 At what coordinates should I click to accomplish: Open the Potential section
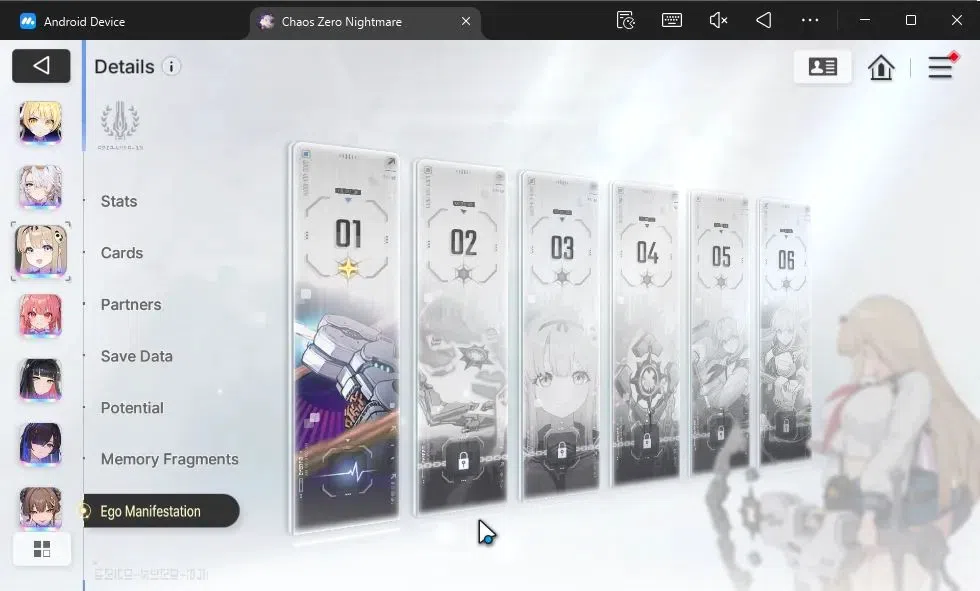132,408
